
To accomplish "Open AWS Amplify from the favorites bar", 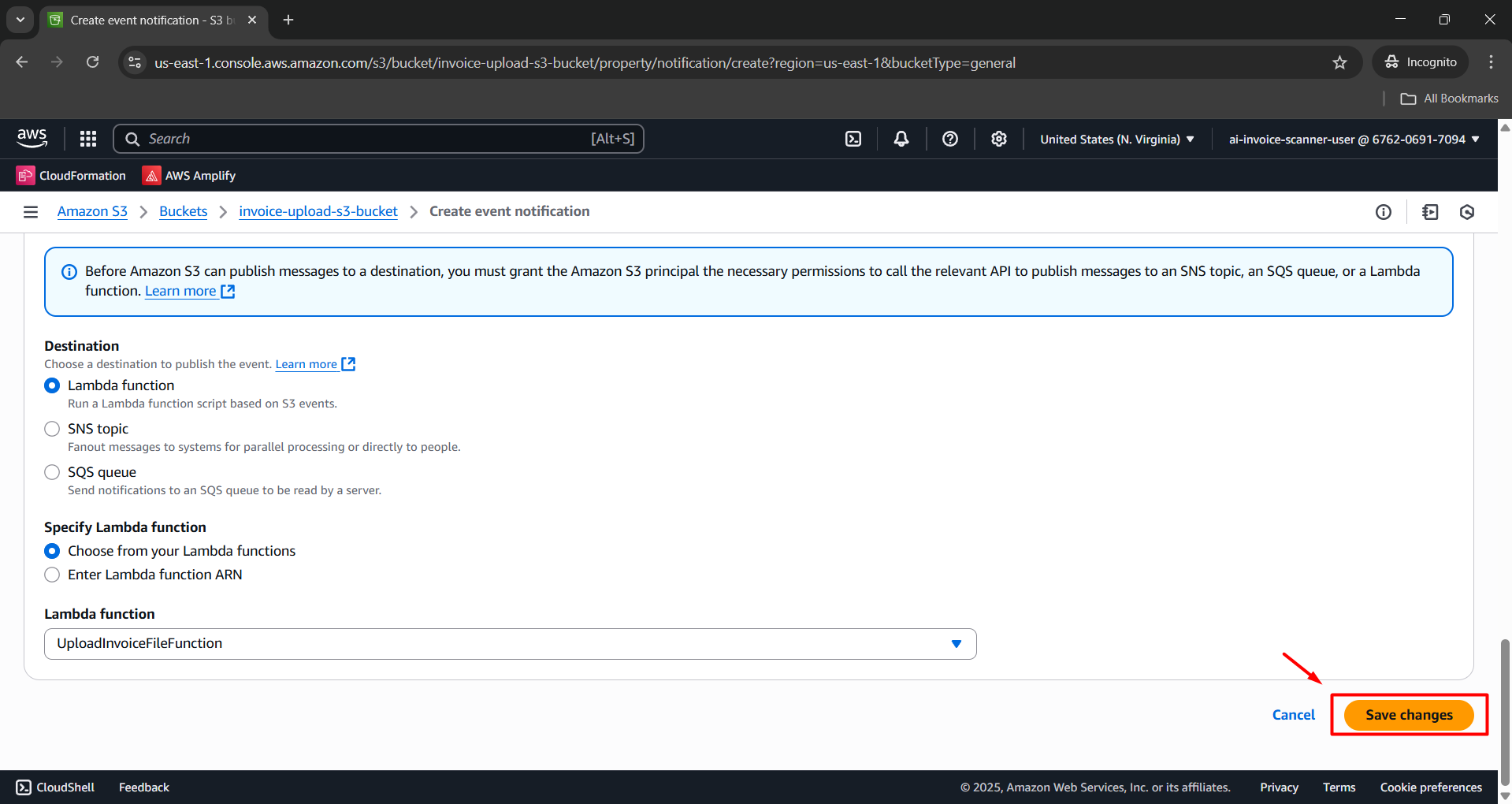I will [189, 175].
